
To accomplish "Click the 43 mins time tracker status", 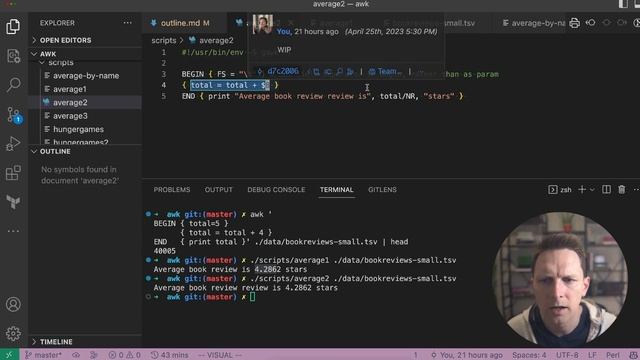I will (169, 355).
